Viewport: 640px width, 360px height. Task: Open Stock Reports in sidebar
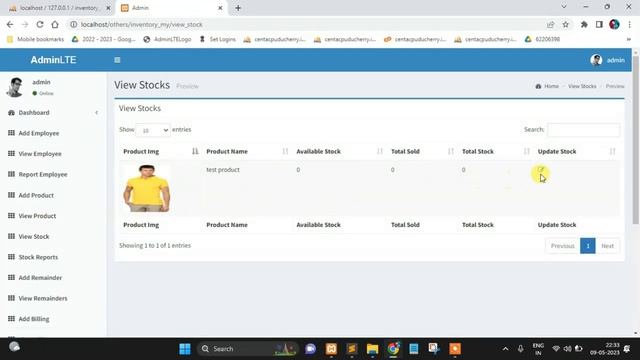pos(38,257)
